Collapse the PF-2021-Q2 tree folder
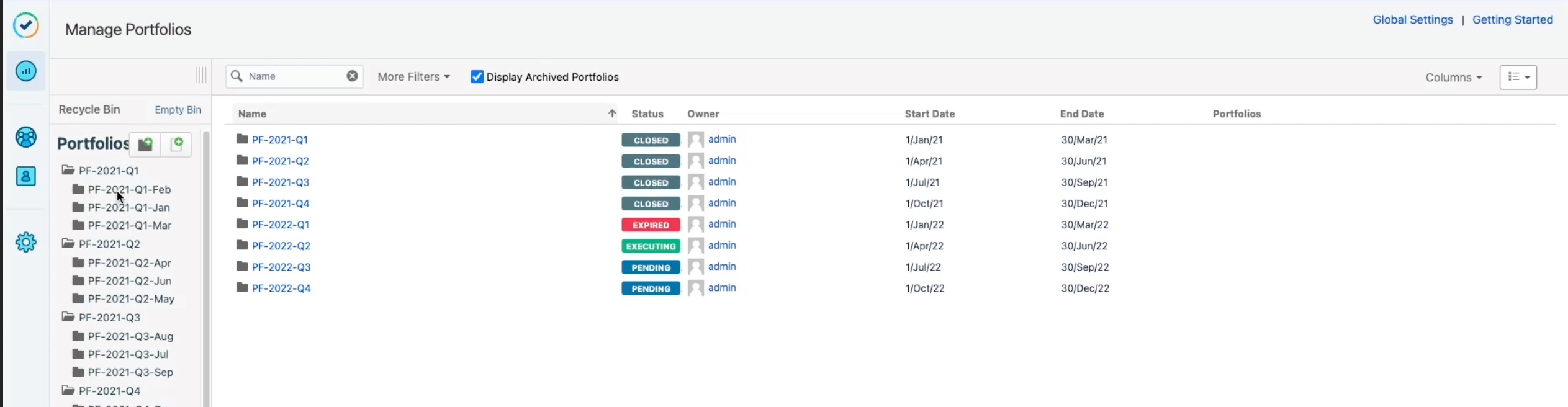Image resolution: width=1568 pixels, height=407 pixels. click(x=68, y=244)
